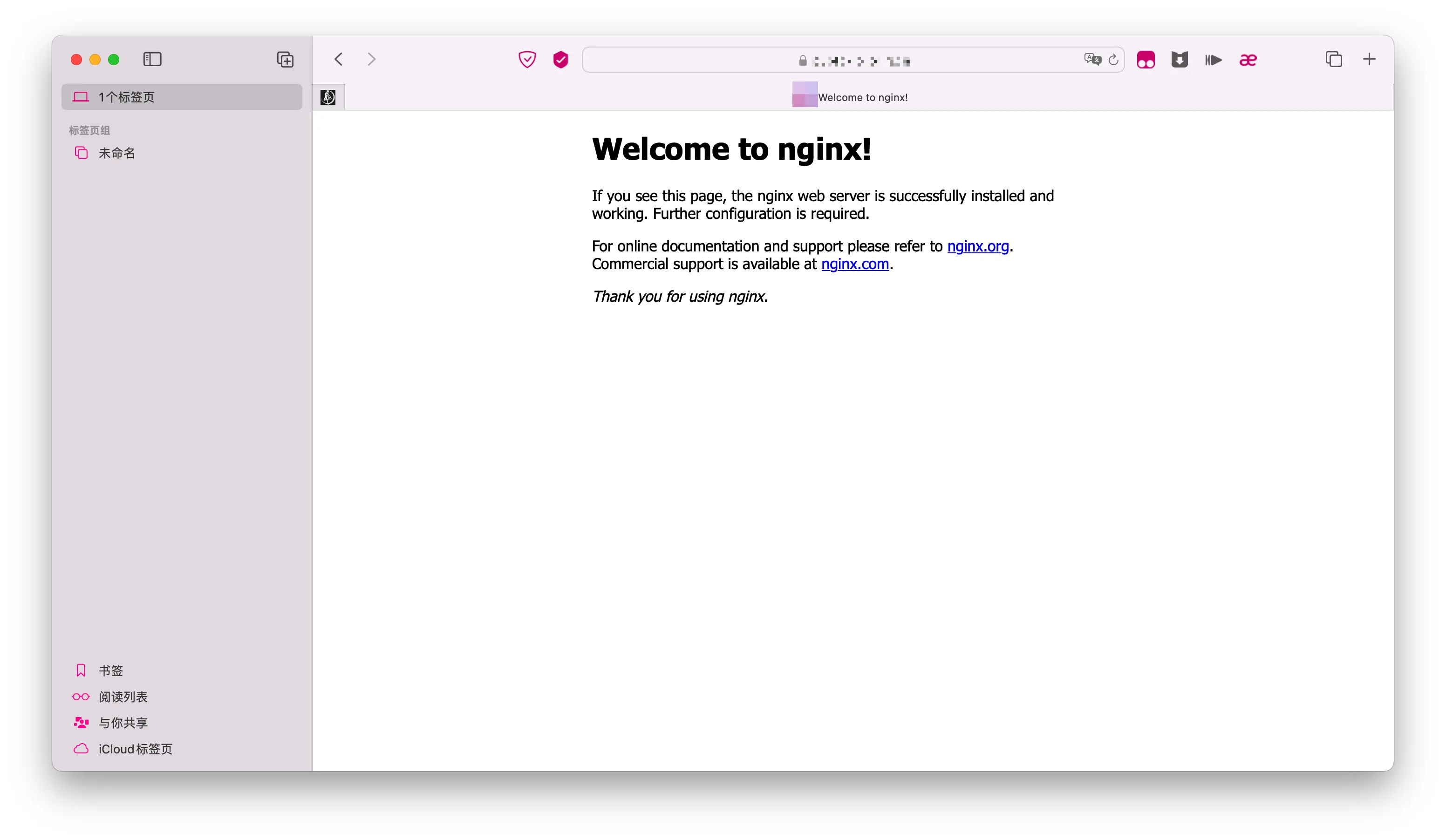Click the lock icon in address bar
1446x840 pixels.
coord(802,60)
